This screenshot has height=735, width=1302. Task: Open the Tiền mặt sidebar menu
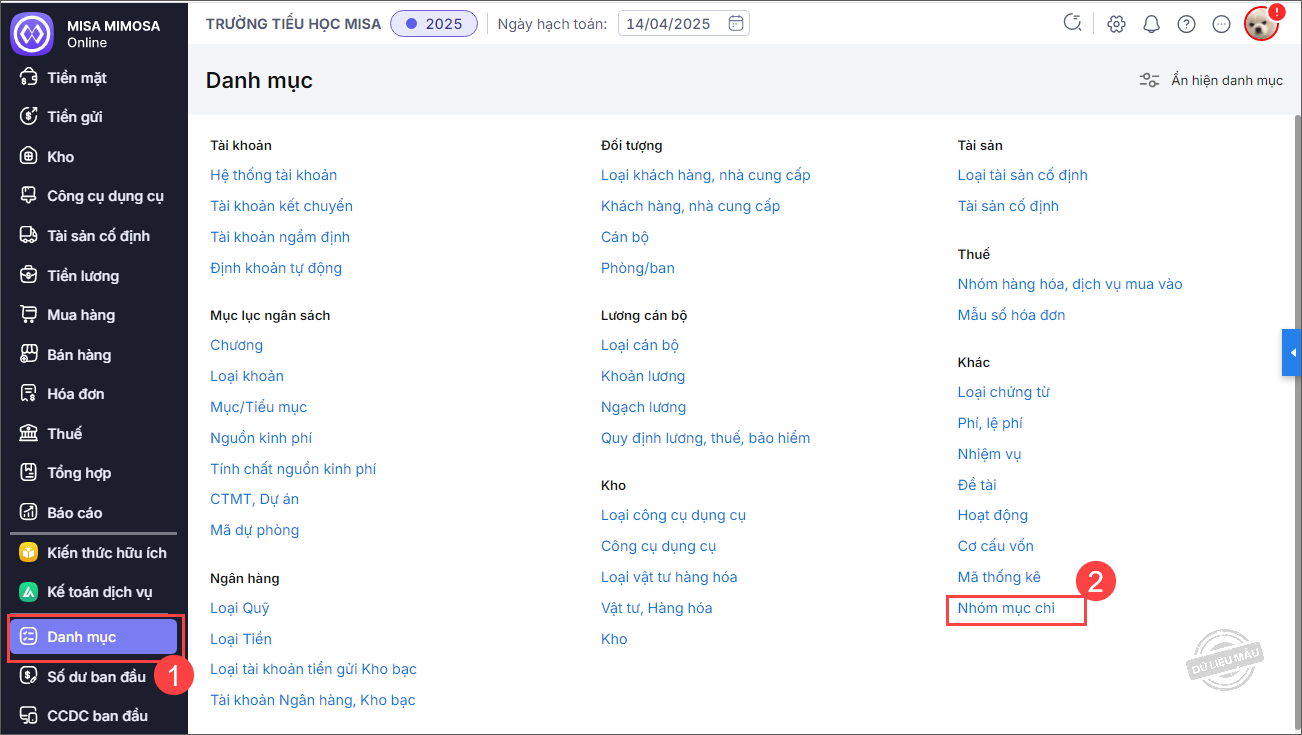pyautogui.click(x=77, y=78)
